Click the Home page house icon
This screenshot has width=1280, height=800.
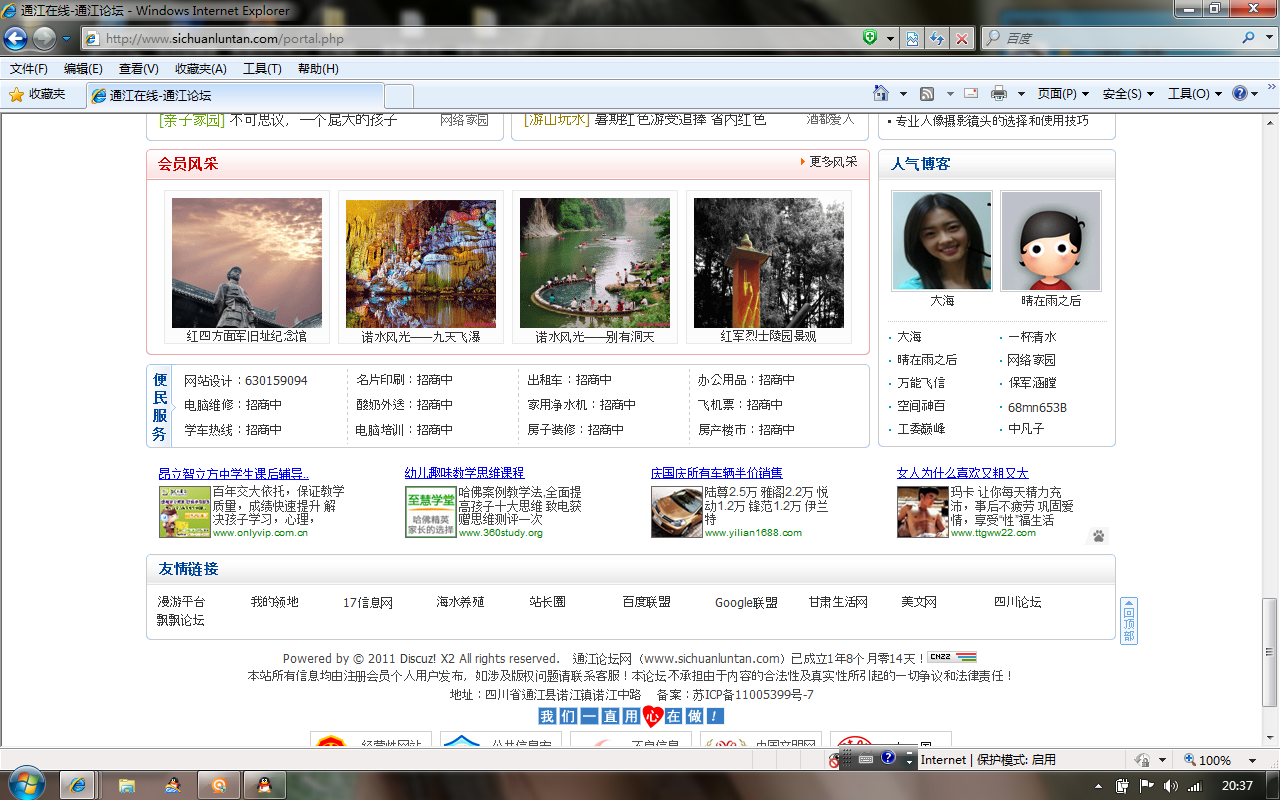click(x=880, y=94)
